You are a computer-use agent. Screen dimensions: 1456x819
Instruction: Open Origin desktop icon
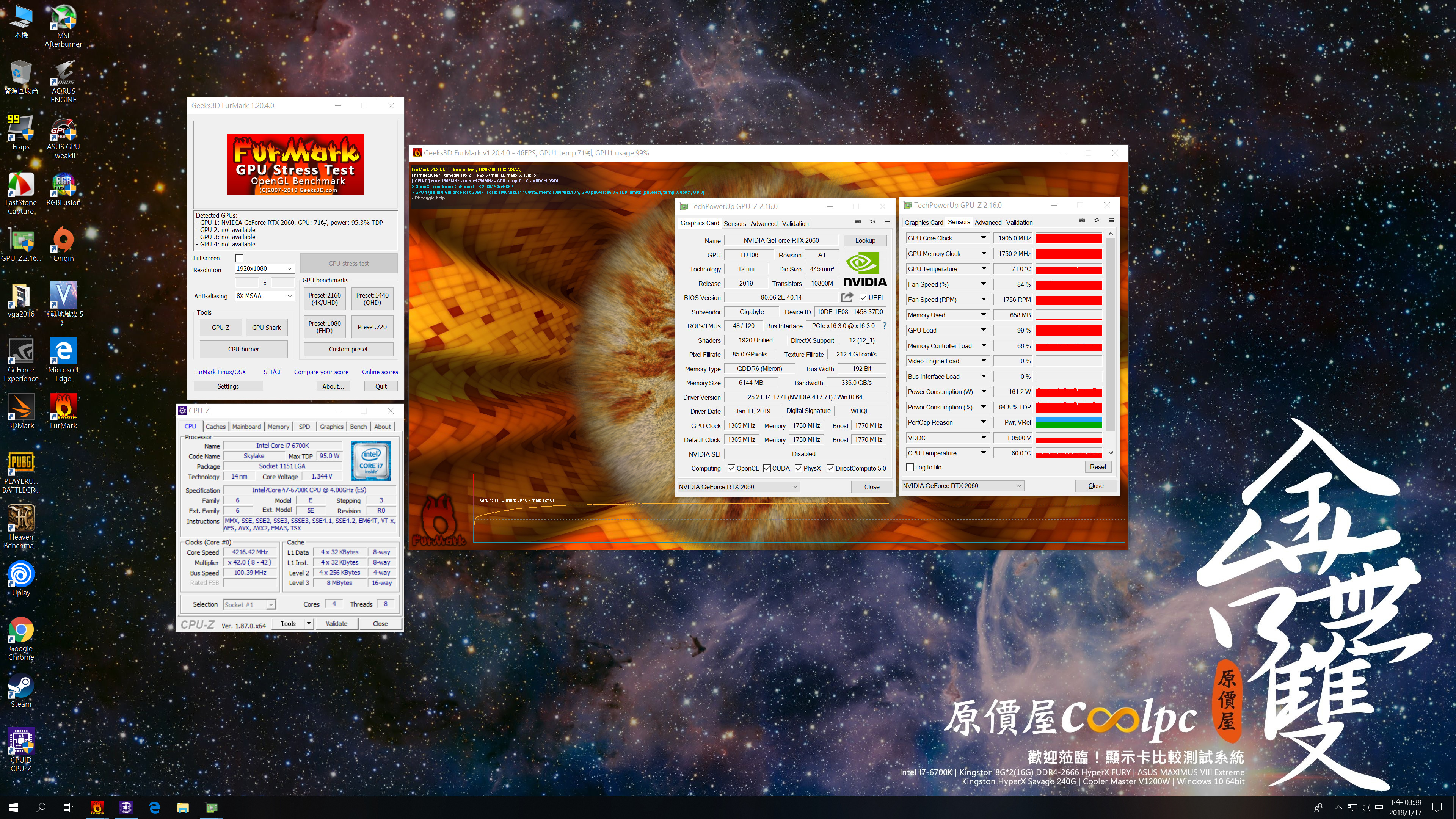click(x=63, y=245)
